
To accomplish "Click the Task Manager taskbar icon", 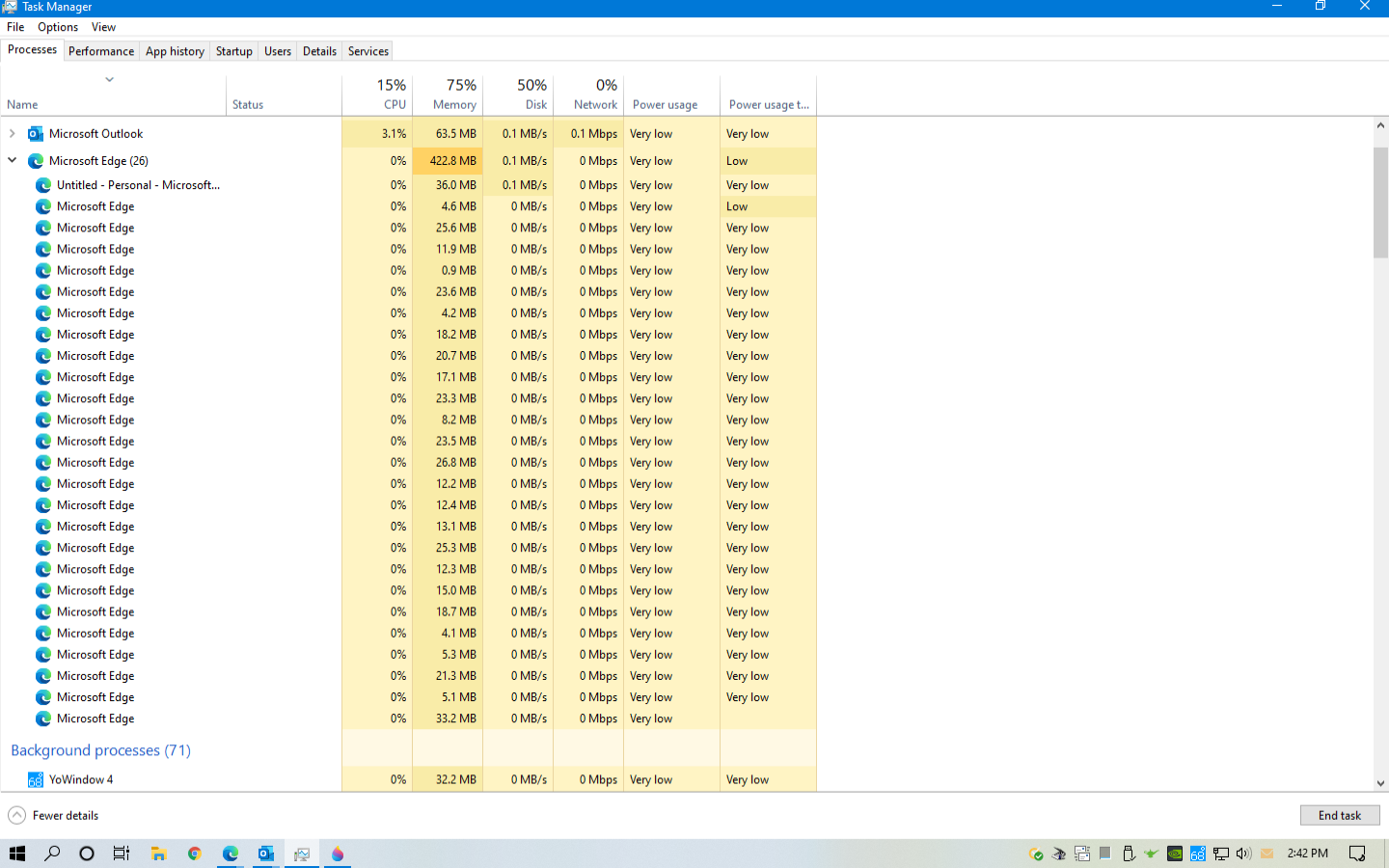I will tap(302, 854).
